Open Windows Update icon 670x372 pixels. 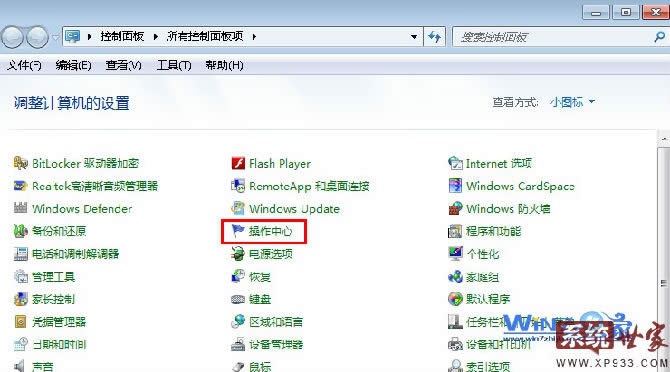tap(238, 208)
